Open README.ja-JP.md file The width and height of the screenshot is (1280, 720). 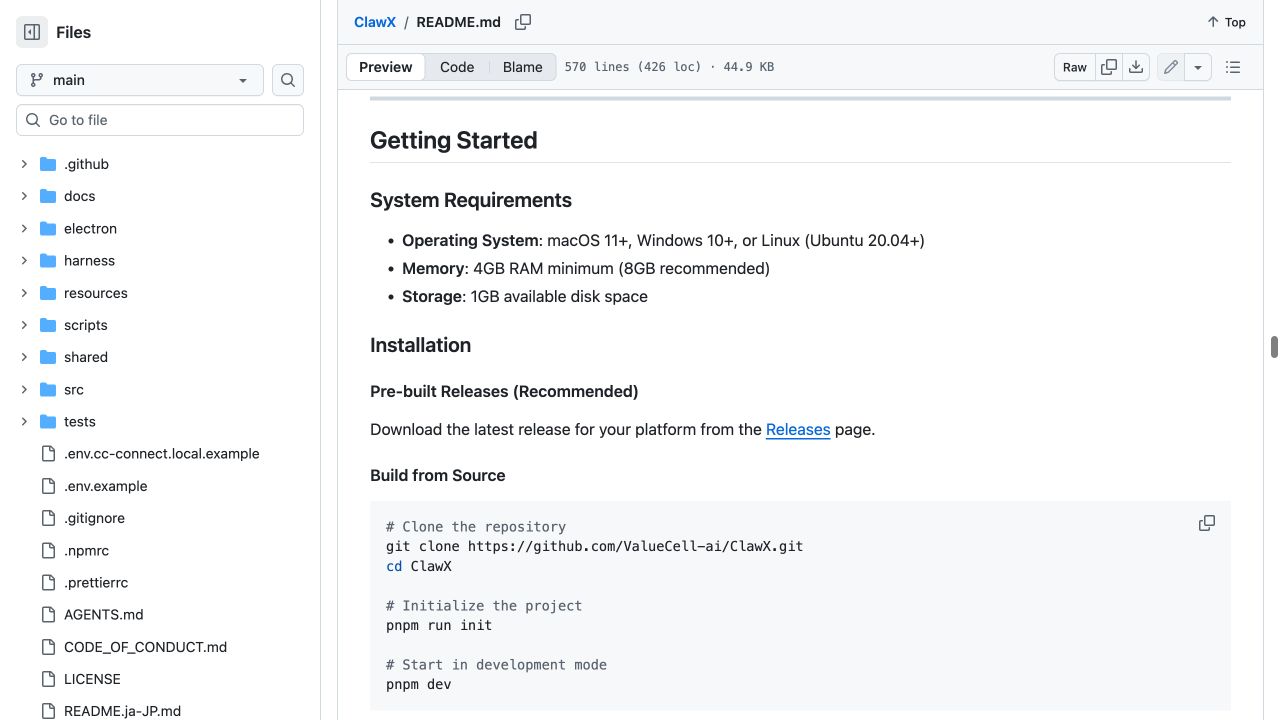point(123,711)
